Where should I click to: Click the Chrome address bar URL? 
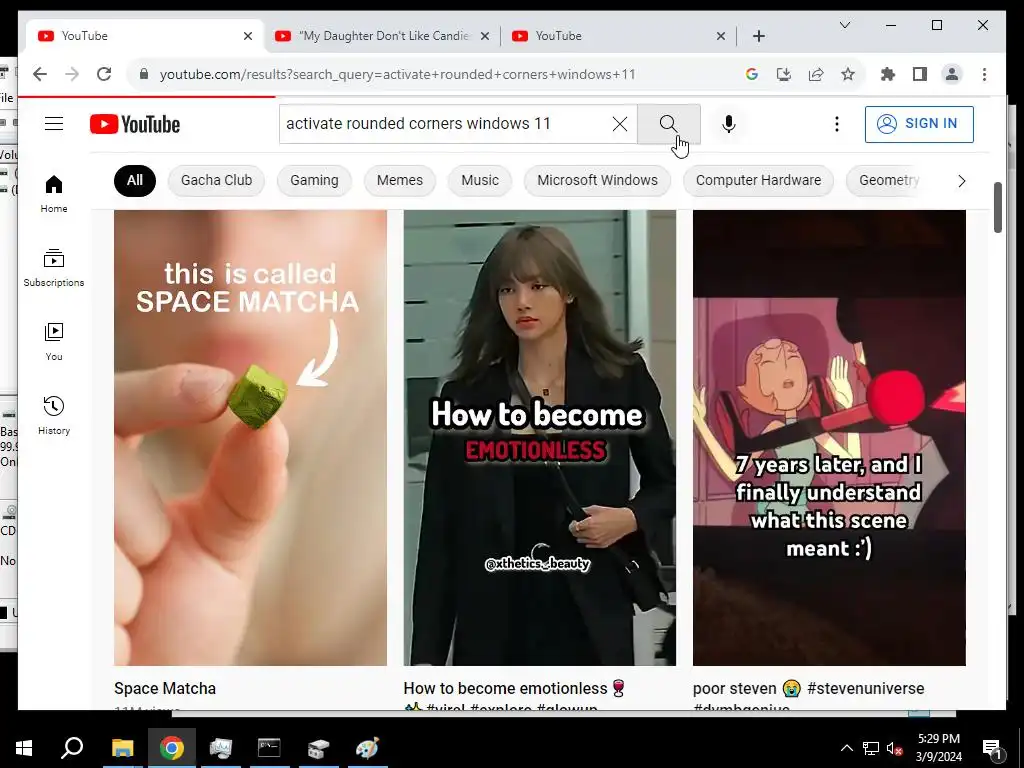coord(397,74)
